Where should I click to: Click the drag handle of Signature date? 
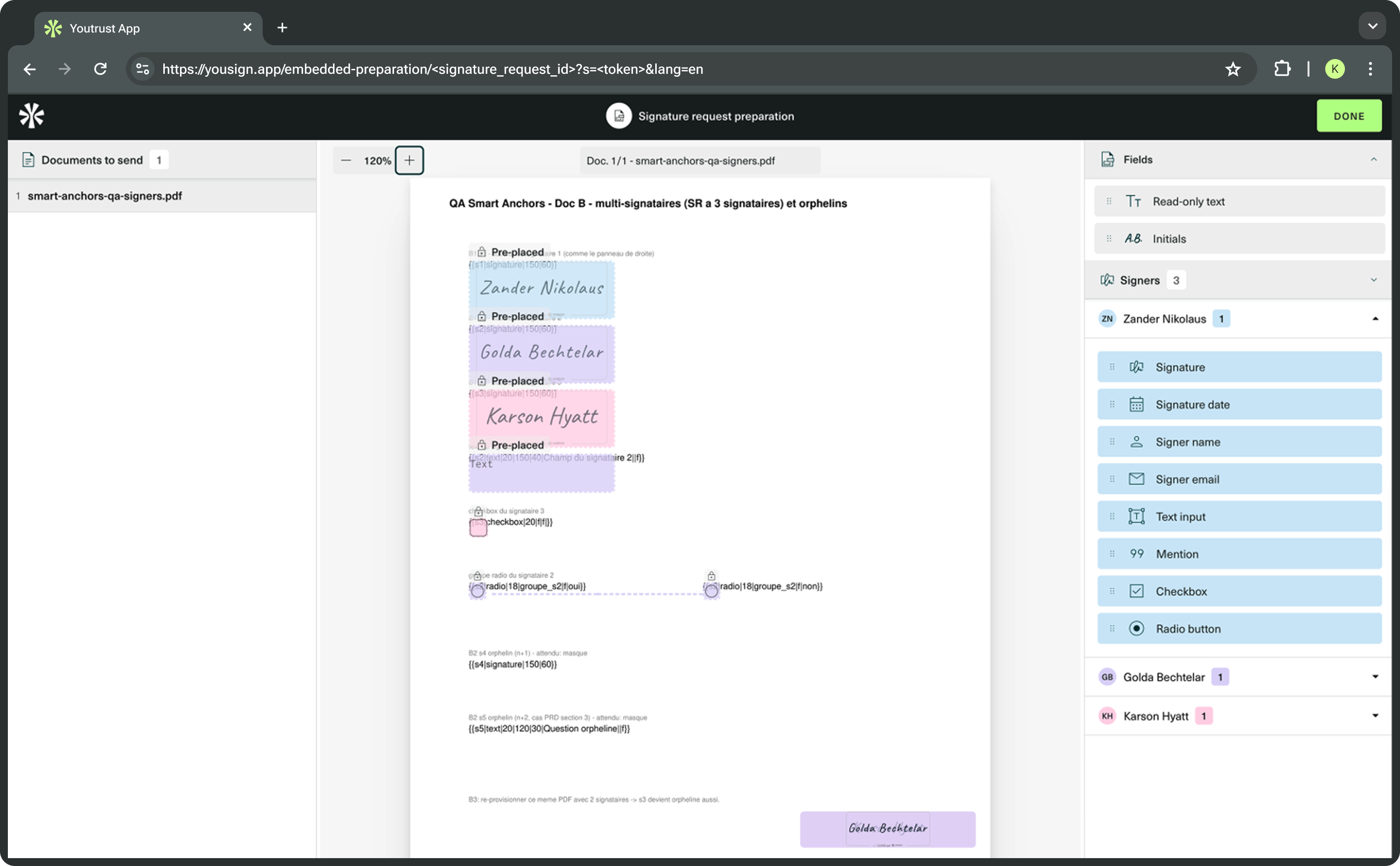pyautogui.click(x=1112, y=404)
